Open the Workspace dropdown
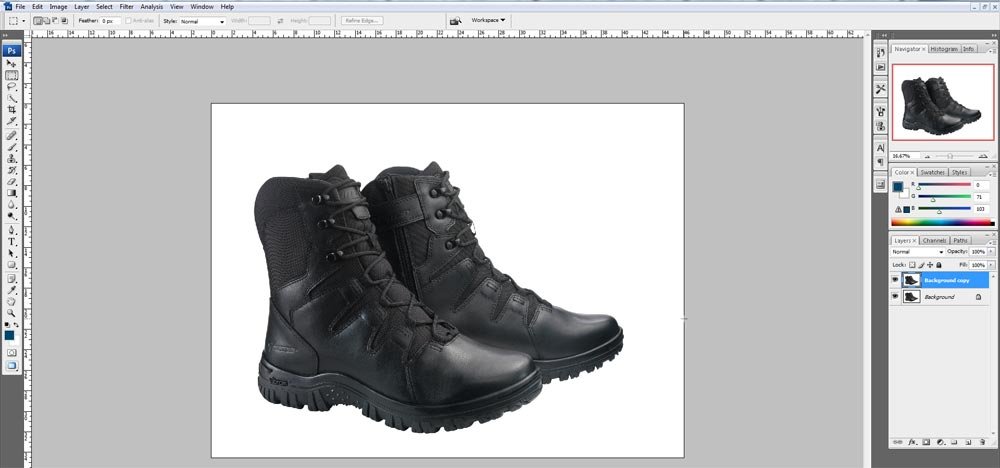The height and width of the screenshot is (468, 1000). [488, 20]
